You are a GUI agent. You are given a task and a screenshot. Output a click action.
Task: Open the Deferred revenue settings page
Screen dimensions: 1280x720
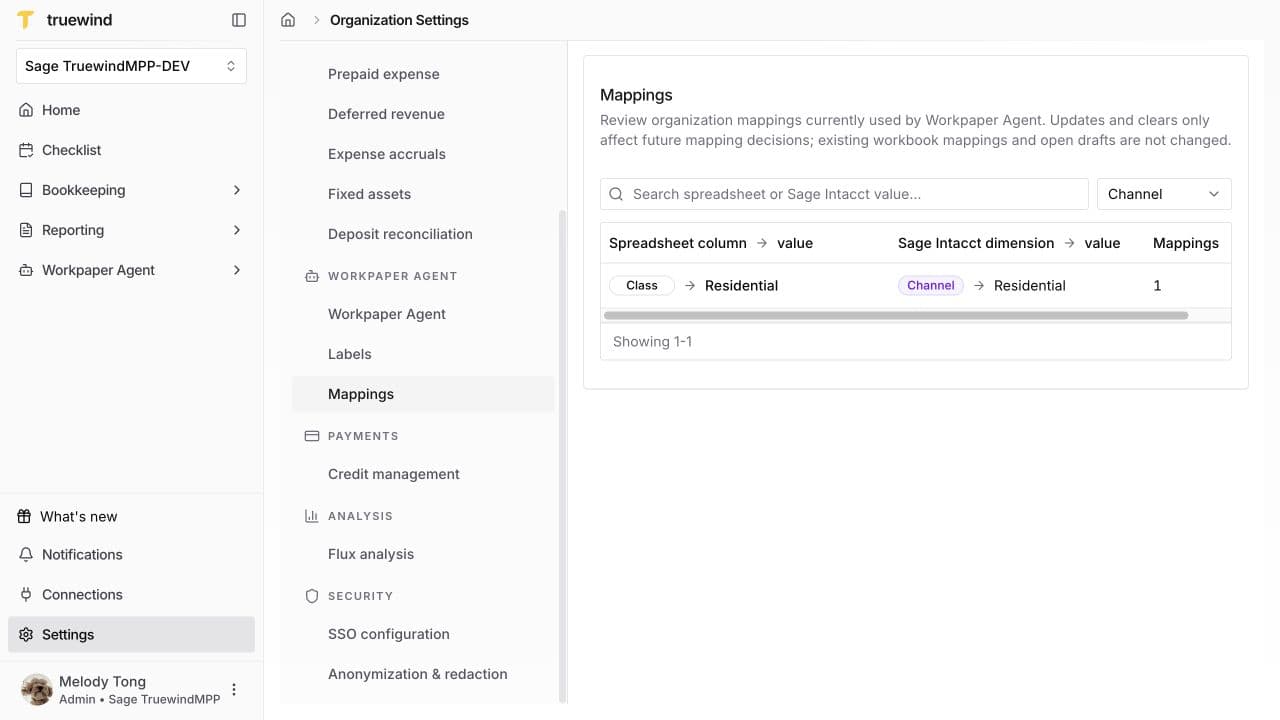(x=423, y=114)
